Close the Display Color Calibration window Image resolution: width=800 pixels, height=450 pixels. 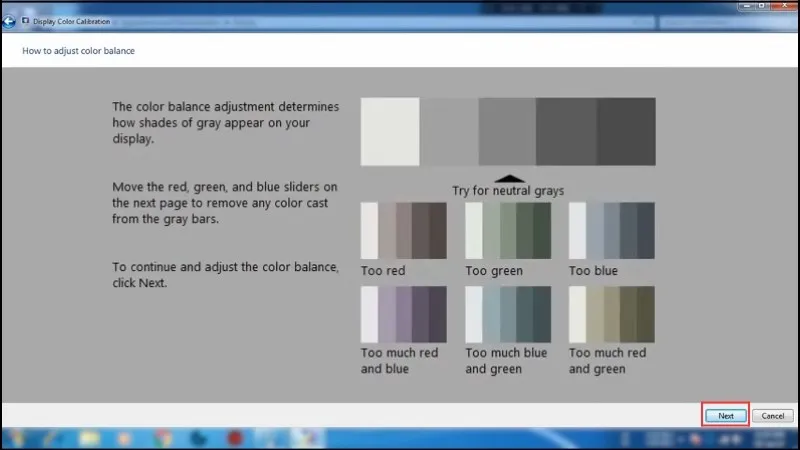point(785,5)
